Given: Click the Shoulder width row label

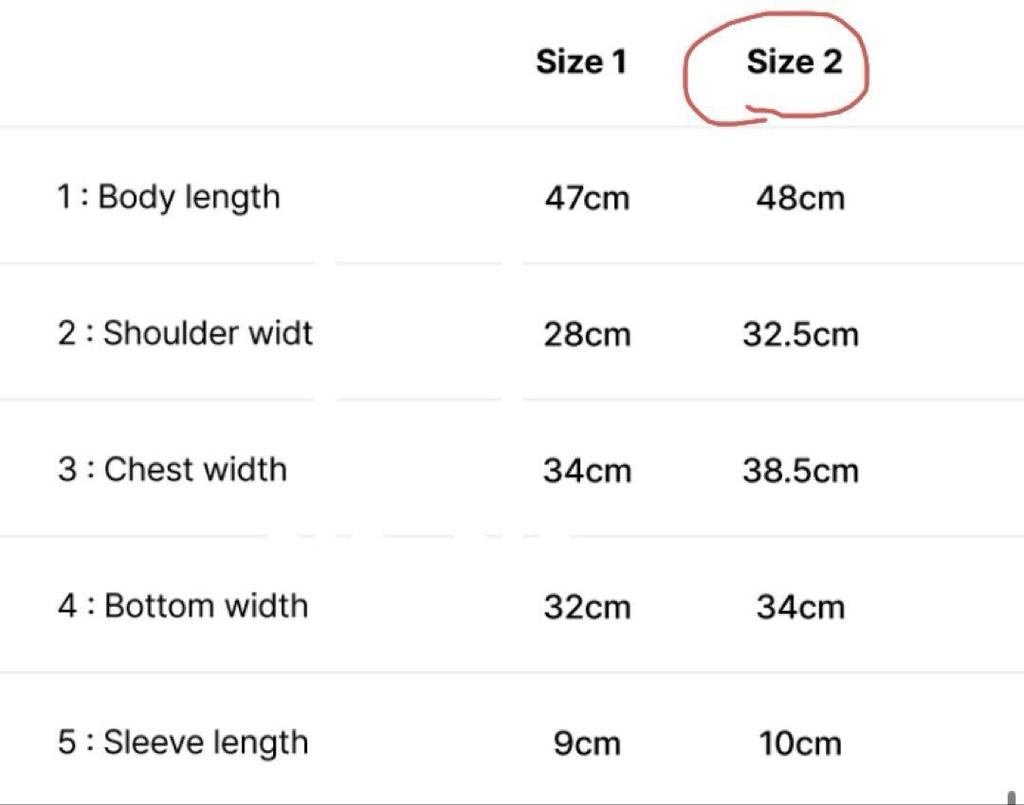Looking at the screenshot, I should click(185, 333).
